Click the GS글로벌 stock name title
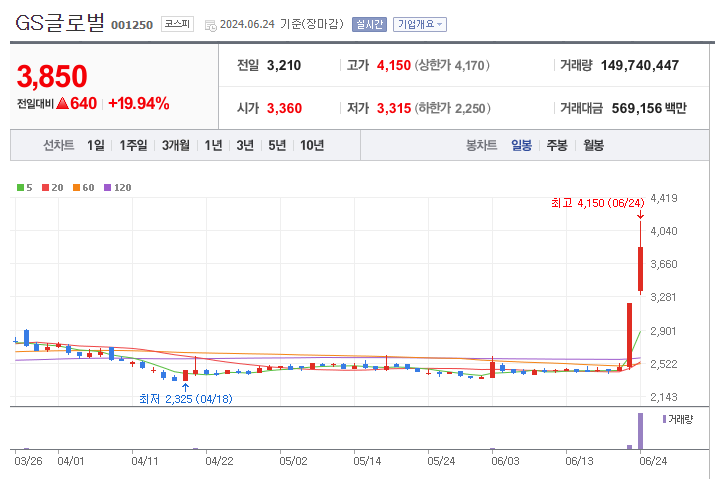Screen dimensions: 715x479 (60, 22)
